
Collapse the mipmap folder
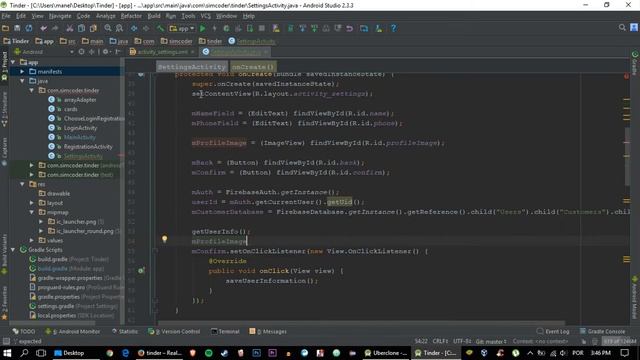pyautogui.click(x=31, y=212)
